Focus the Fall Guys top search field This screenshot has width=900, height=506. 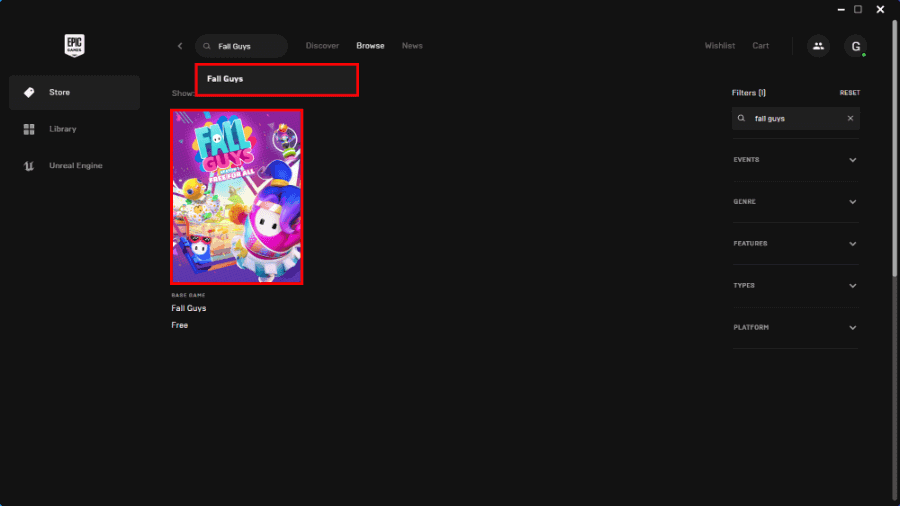242,46
